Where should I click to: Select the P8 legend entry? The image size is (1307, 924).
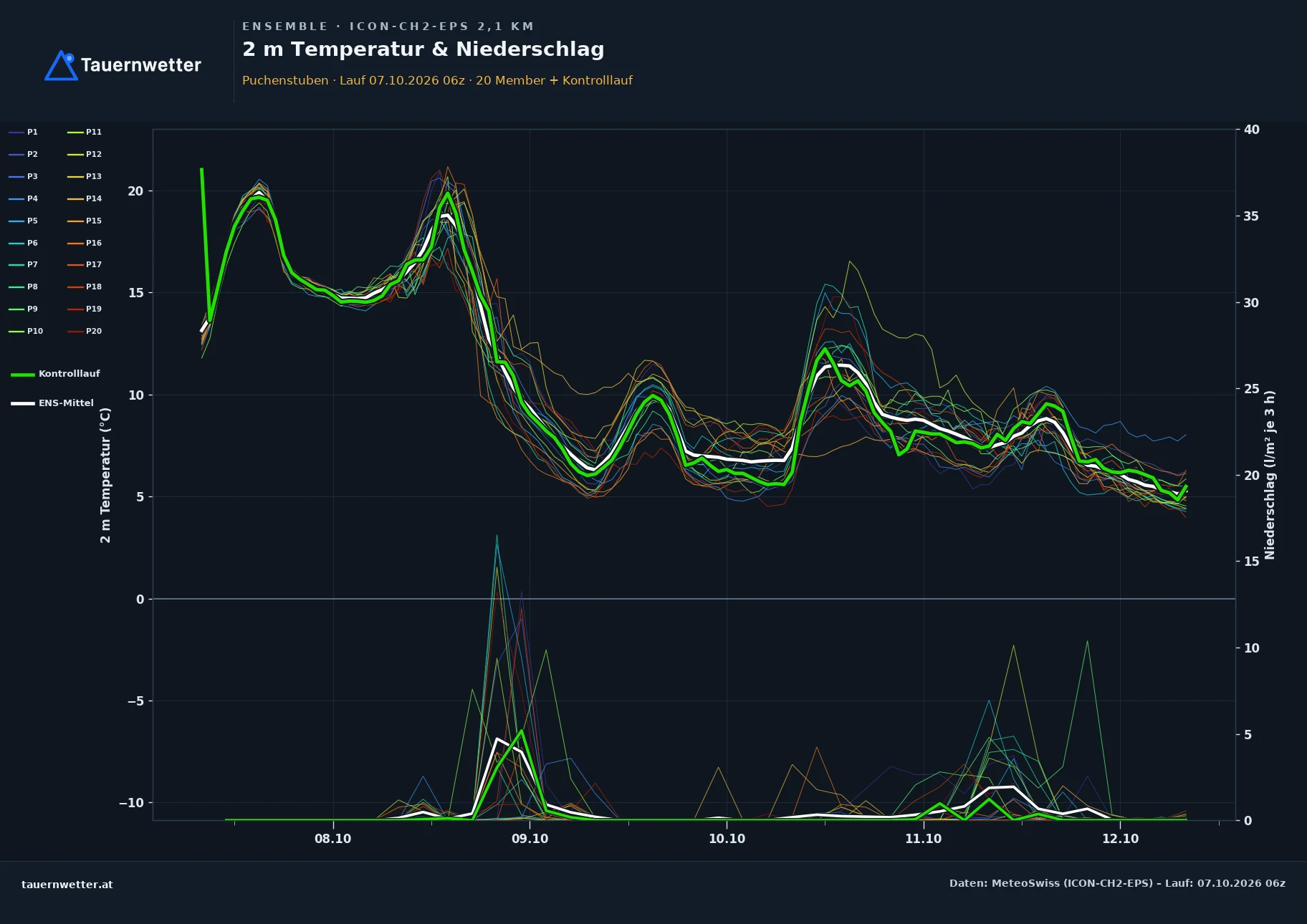[x=24, y=287]
